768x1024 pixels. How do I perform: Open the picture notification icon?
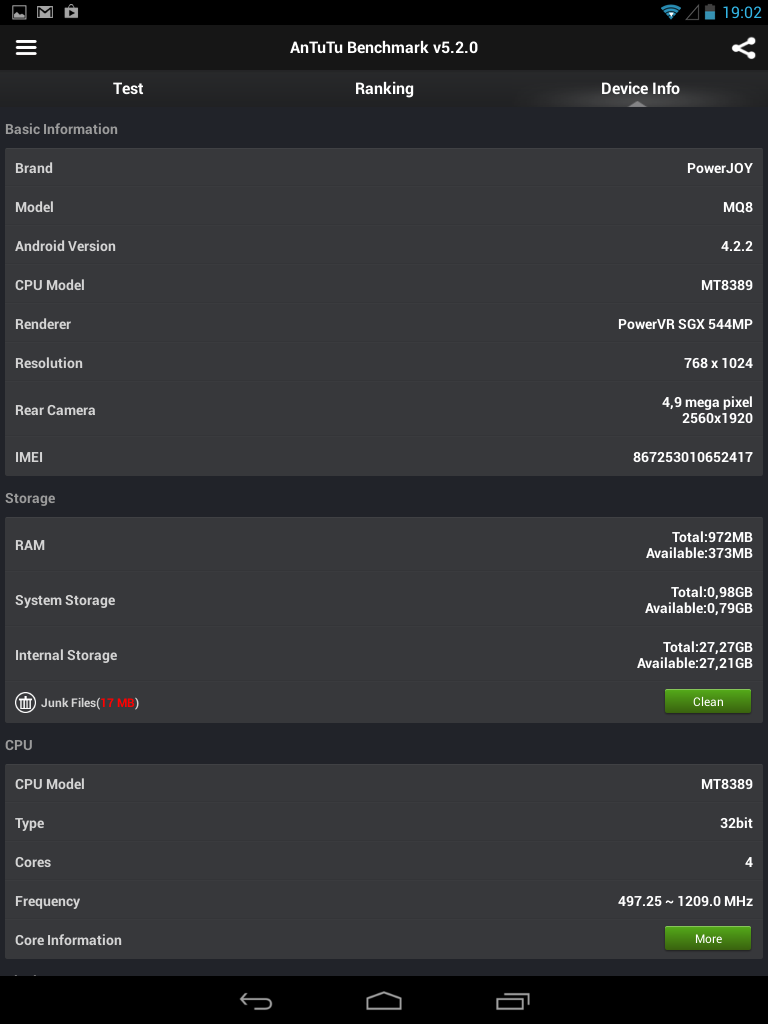pyautogui.click(x=19, y=12)
